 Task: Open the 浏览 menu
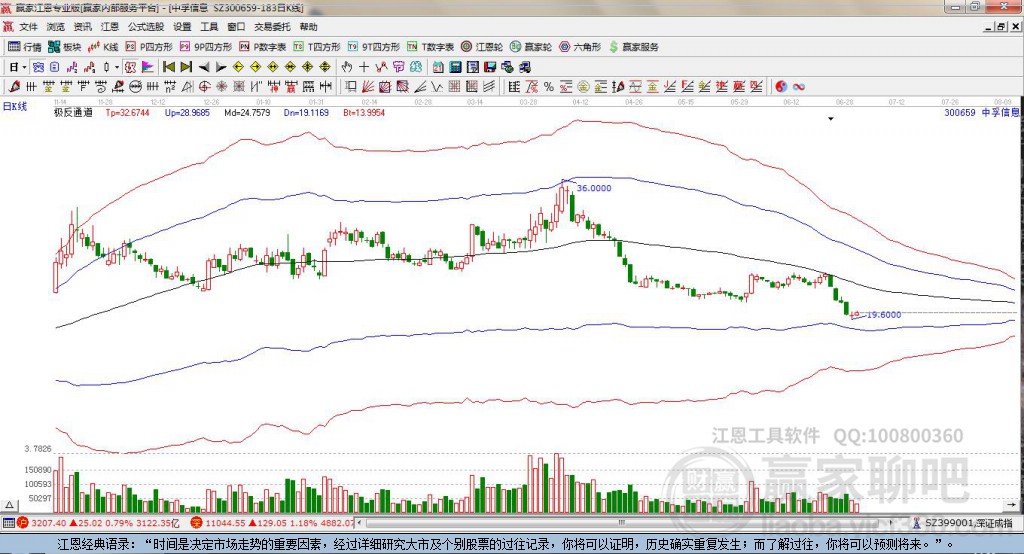(x=56, y=27)
